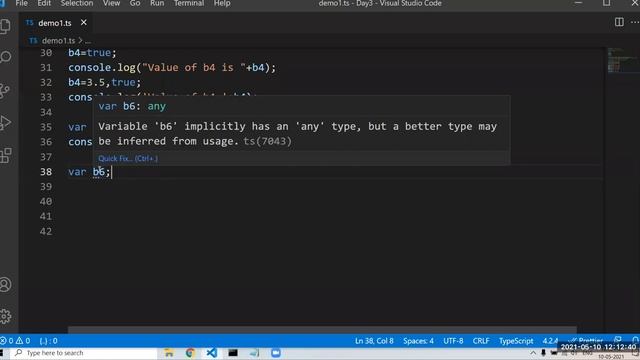Screen dimensions: 640x360
Task: Click line number 40 in gutter
Action: pyautogui.click(x=46, y=201)
